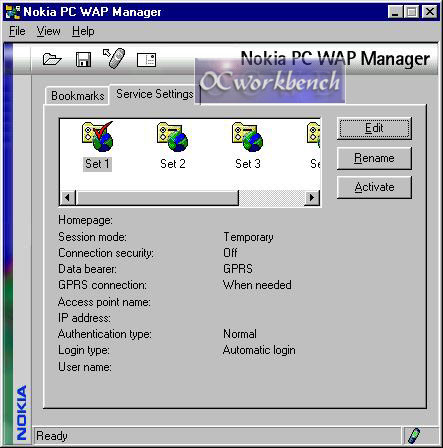Viewport: 443px width, 448px height.
Task: Switch to the Bookmarks tab
Action: click(77, 96)
